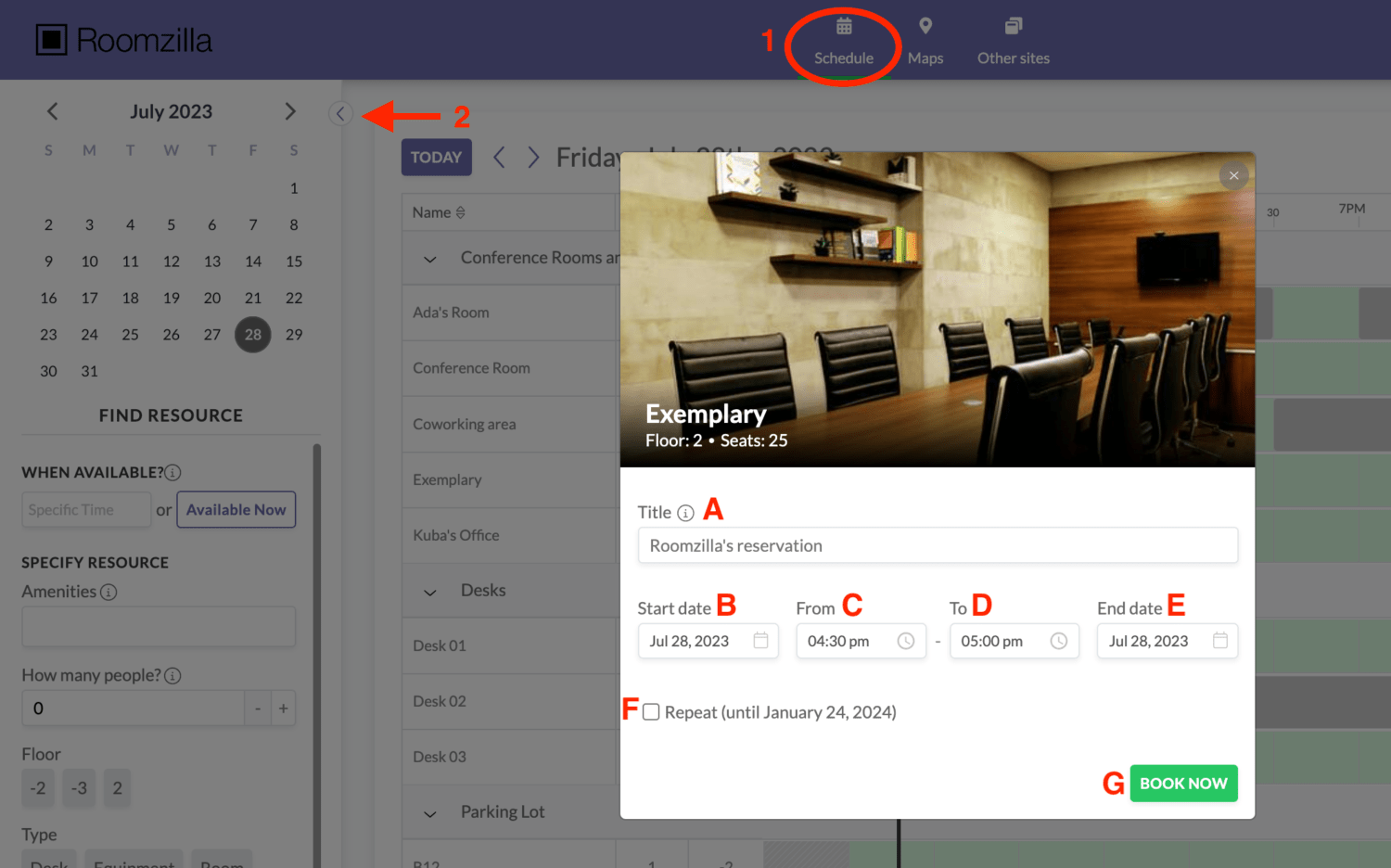Navigate to Other sites
This screenshot has width=1391, height=868.
(x=1013, y=40)
